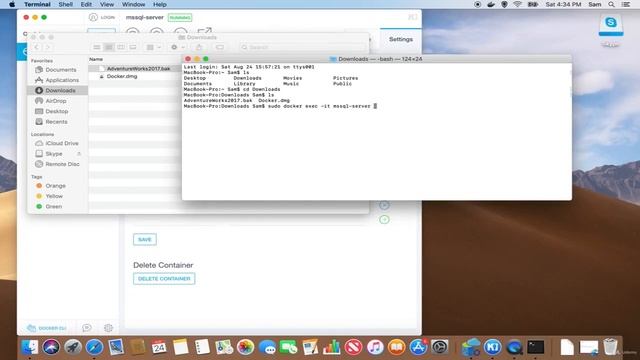Open the Window menu

point(133,4)
